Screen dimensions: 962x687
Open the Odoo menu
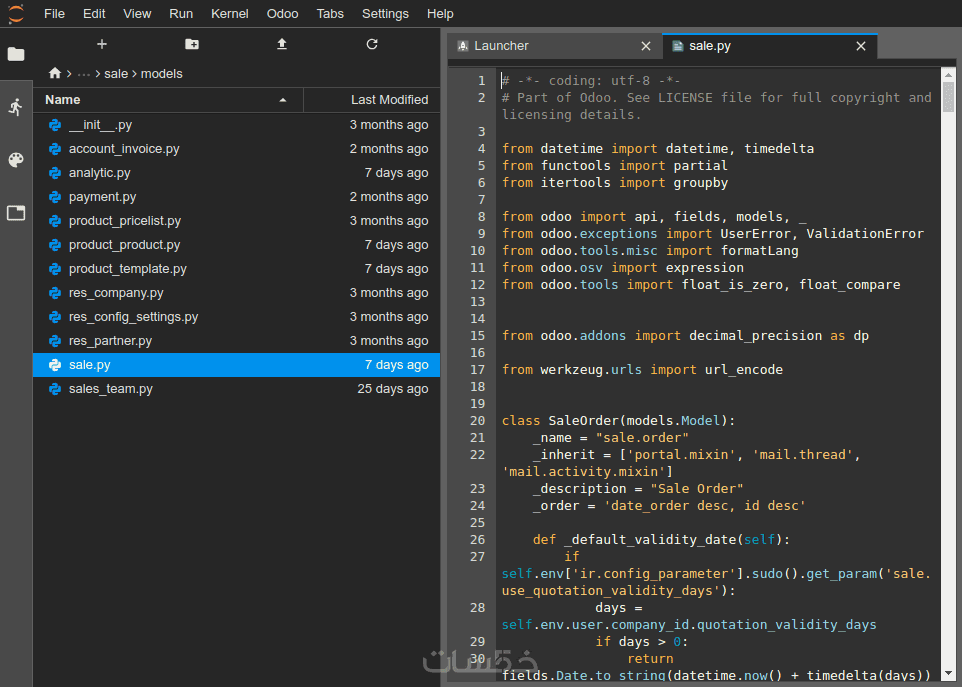(x=283, y=14)
